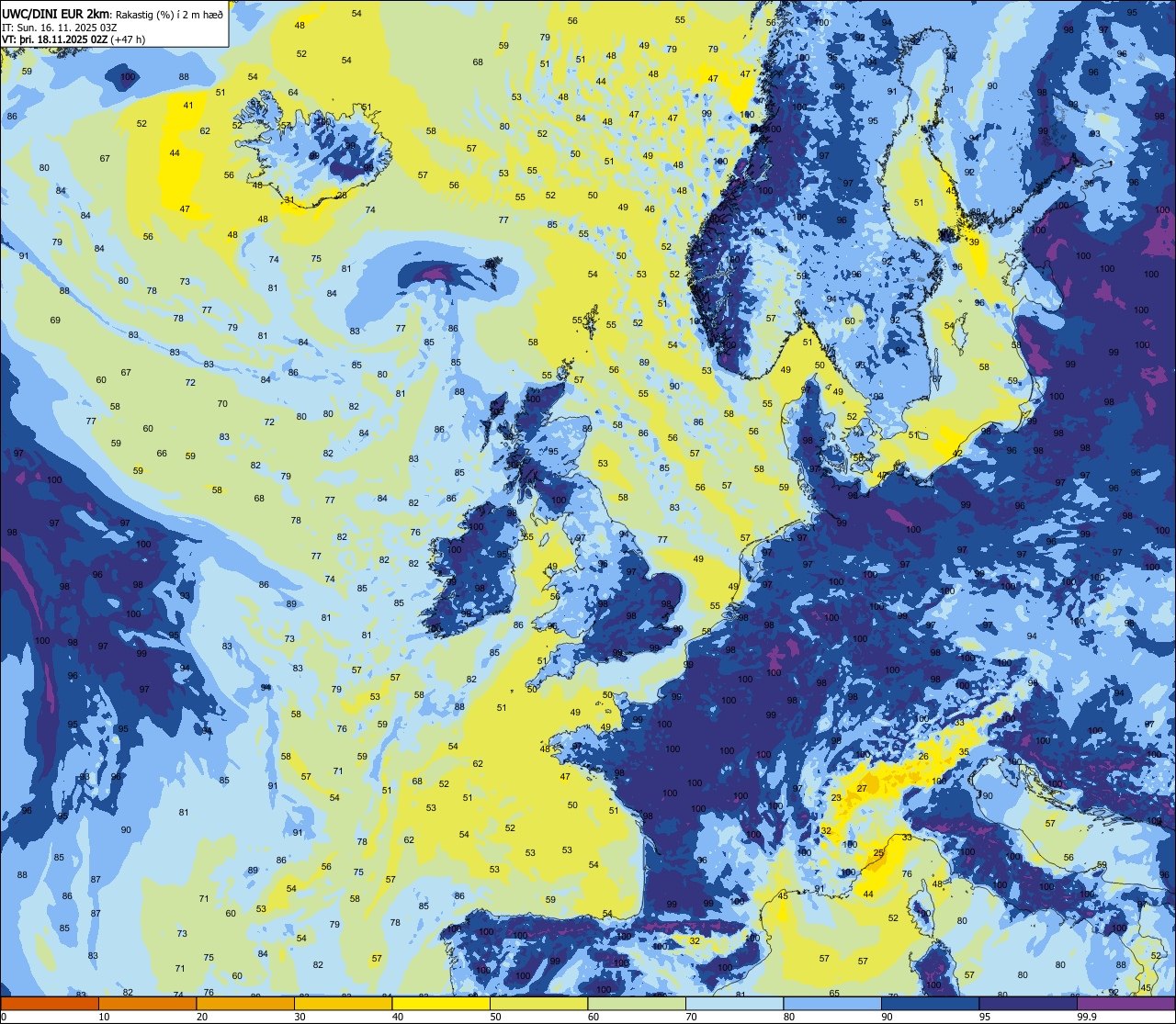1176x1024 pixels.
Task: Click the value "65" above the legend bar
Action: coord(834,993)
